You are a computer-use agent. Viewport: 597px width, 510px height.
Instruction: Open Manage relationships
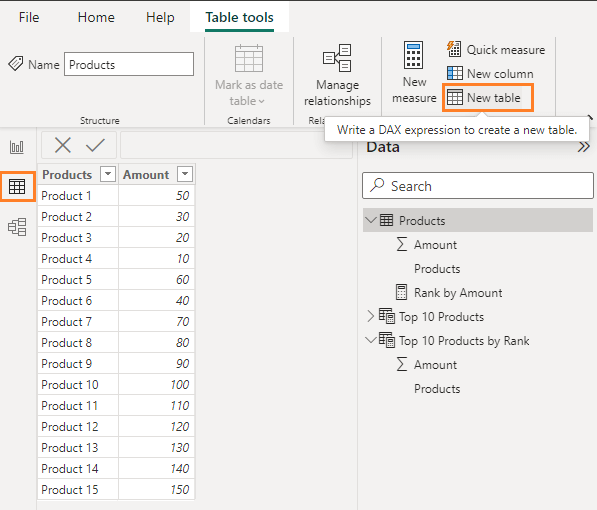(337, 75)
